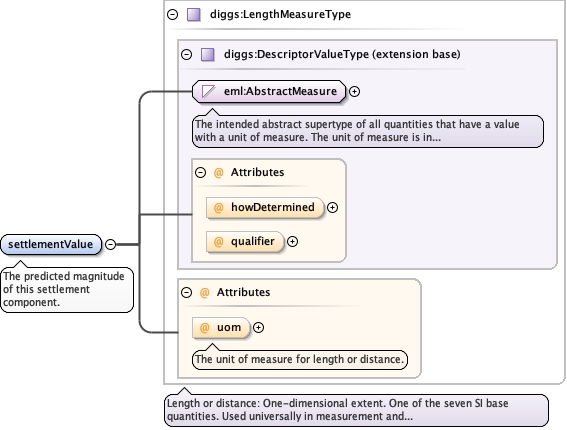Click the @ icon beside uom
This screenshot has width=567, height=430.
click(205, 328)
